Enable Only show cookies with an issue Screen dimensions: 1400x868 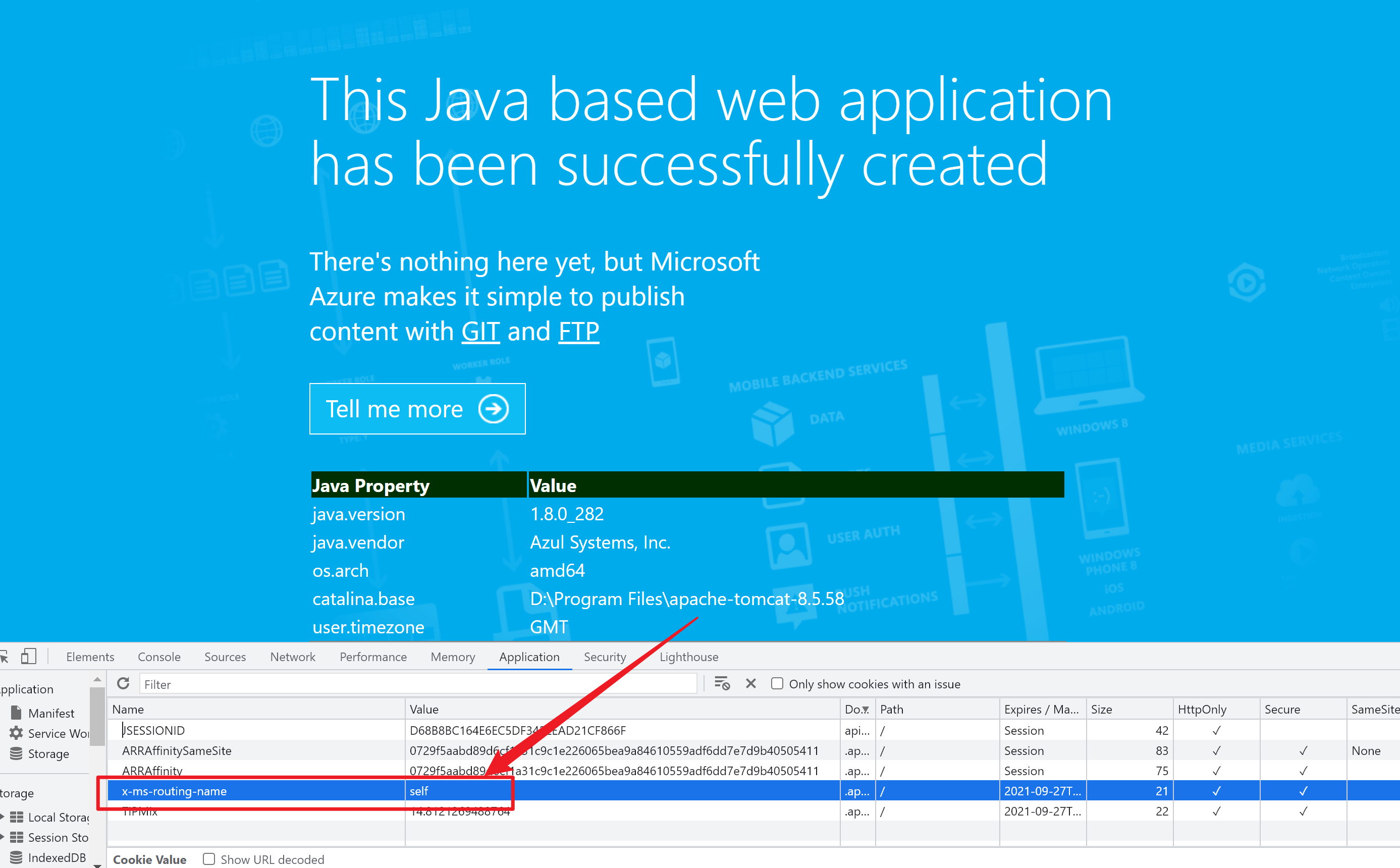(x=777, y=684)
